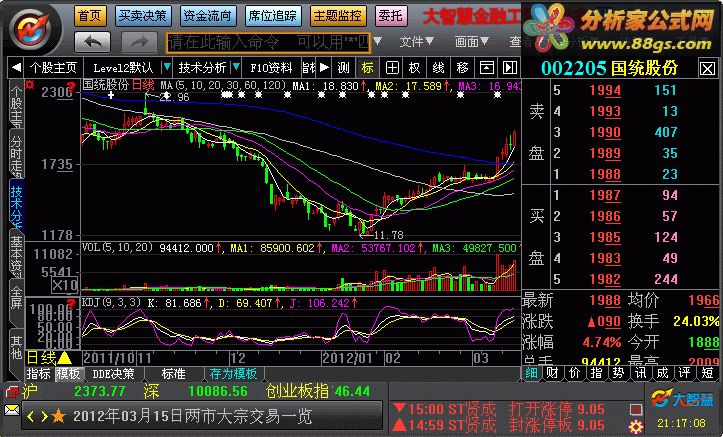
Task: Click the small red square alert icon
Action: [x=636, y=409]
